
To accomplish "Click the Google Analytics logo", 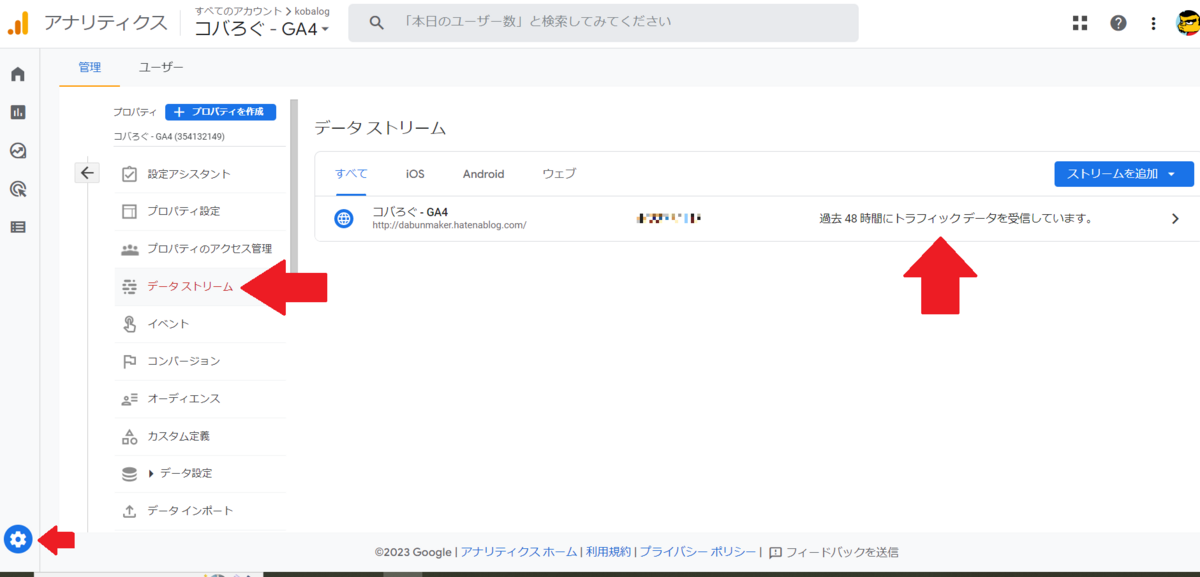I will [x=18, y=22].
